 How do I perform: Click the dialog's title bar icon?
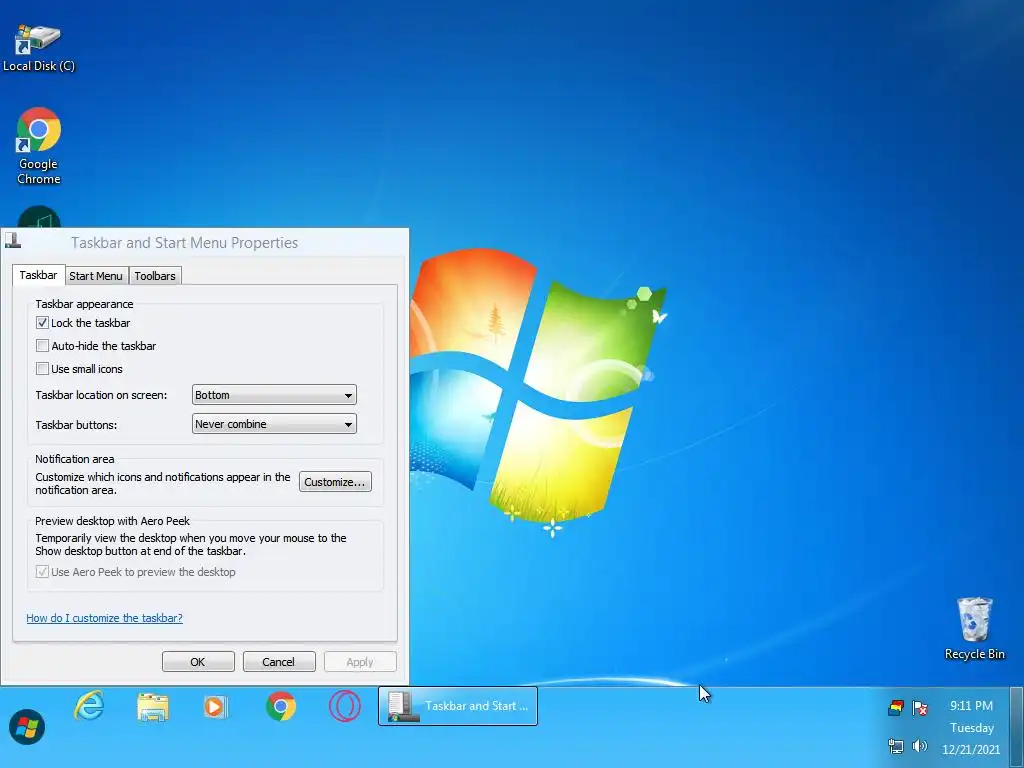tap(13, 241)
